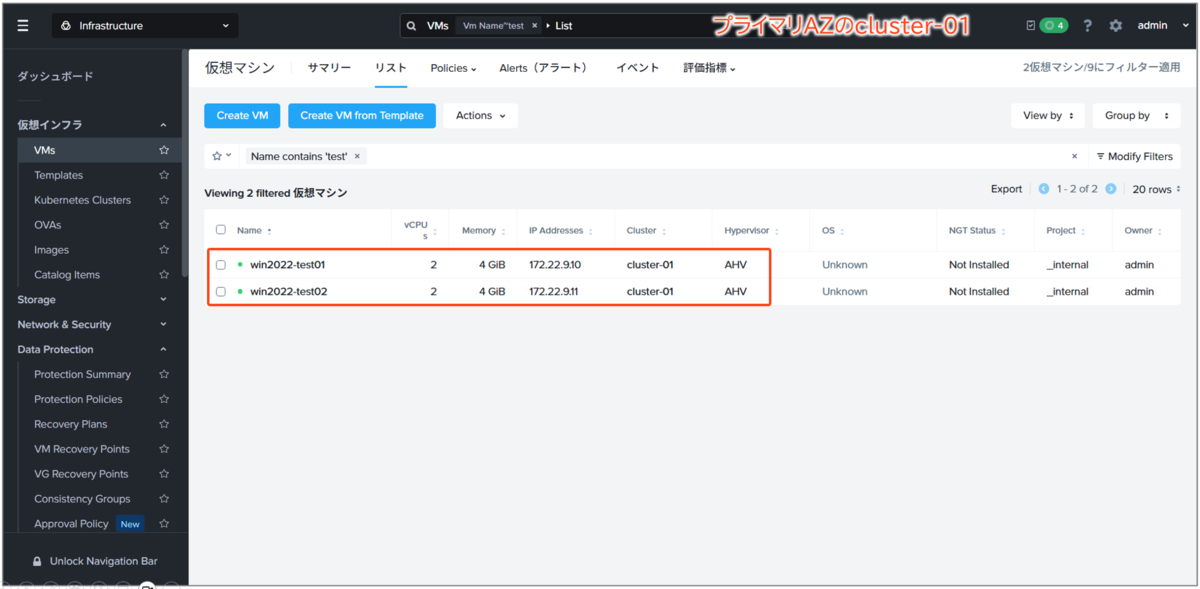The height and width of the screenshot is (589, 1200).
Task: Switch to the Alerts（アラート）tab
Action: 543,68
